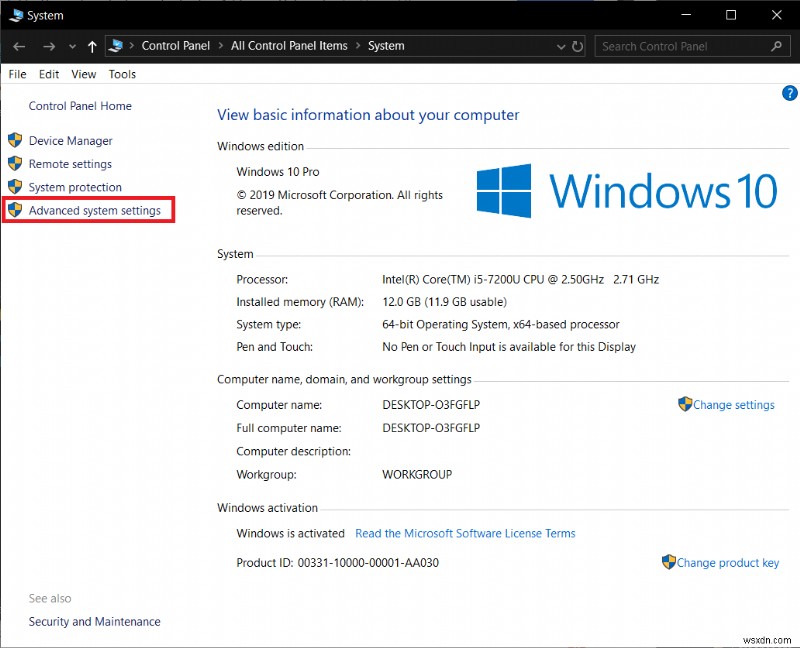Open the File menu
Viewport: 800px width, 648px height.
coord(16,74)
